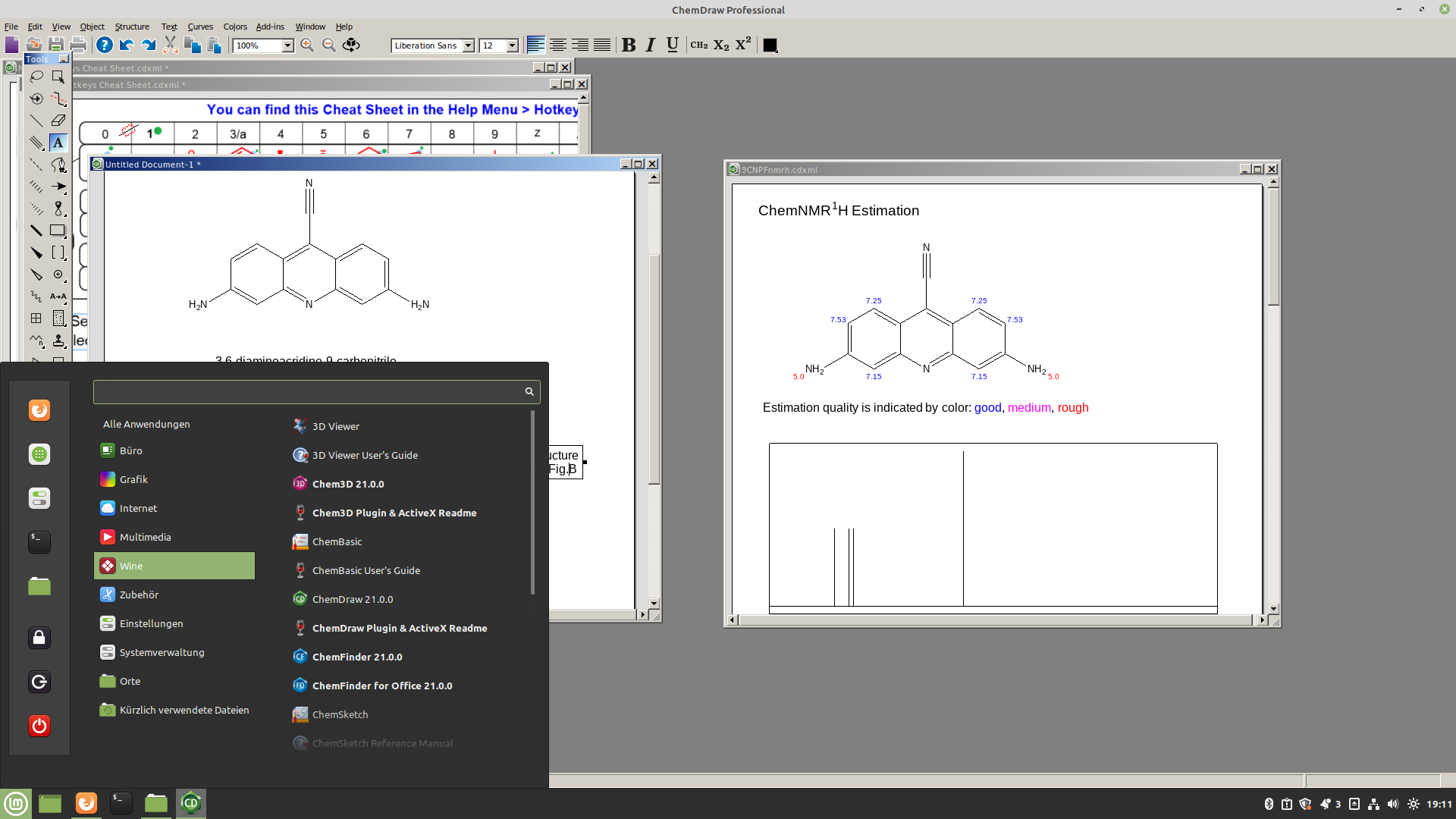
Task: Click the Undo arrow in toolbar
Action: coord(127,45)
